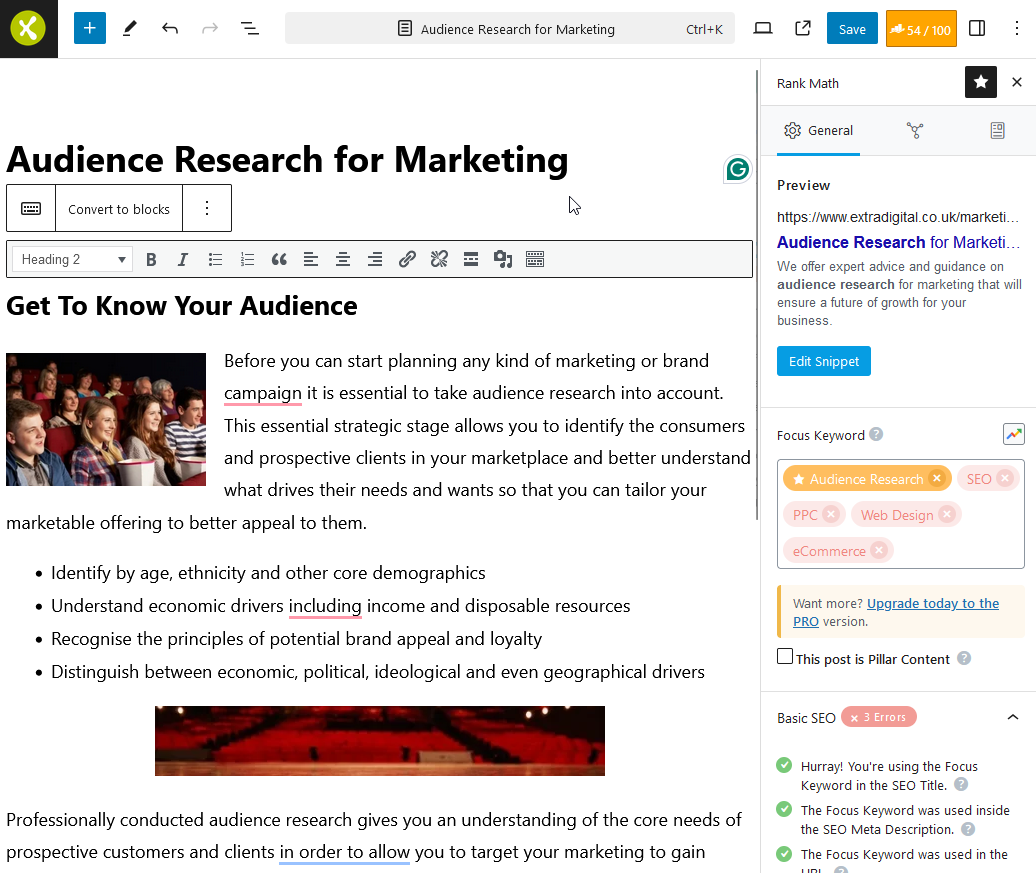
Task: Open the block inserter
Action: [89, 28]
